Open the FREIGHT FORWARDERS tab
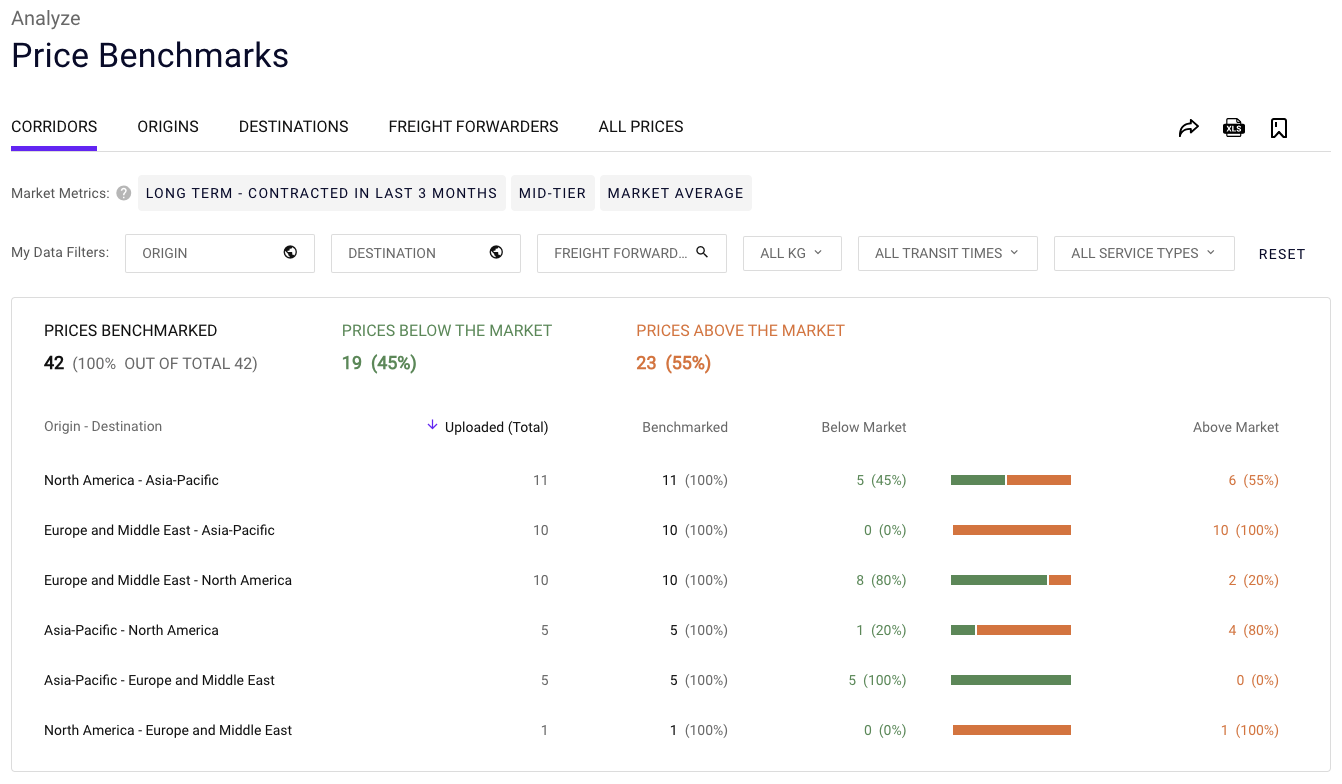Viewport: 1342px width, 784px height. 473,127
